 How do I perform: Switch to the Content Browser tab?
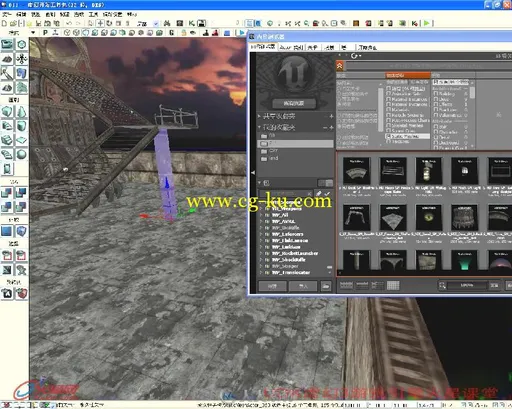click(x=263, y=47)
